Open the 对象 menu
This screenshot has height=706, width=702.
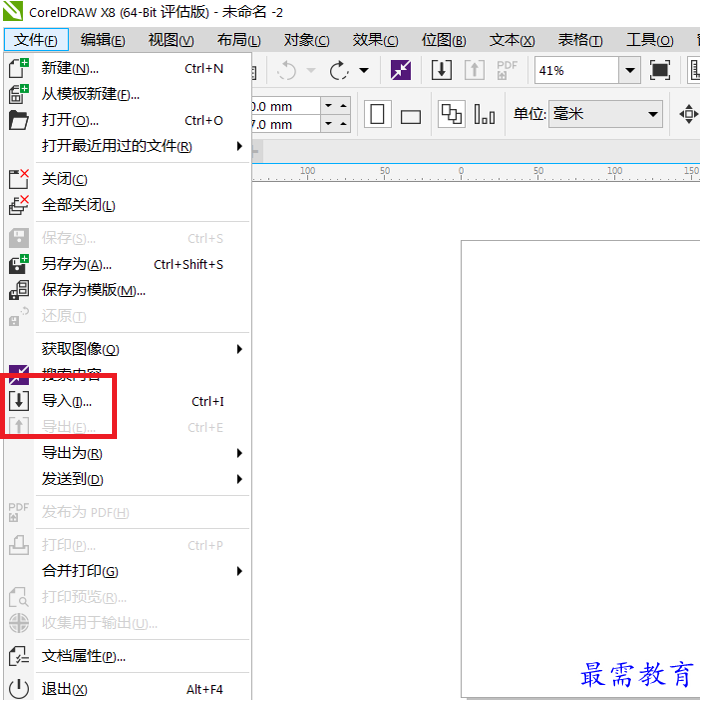(x=307, y=40)
